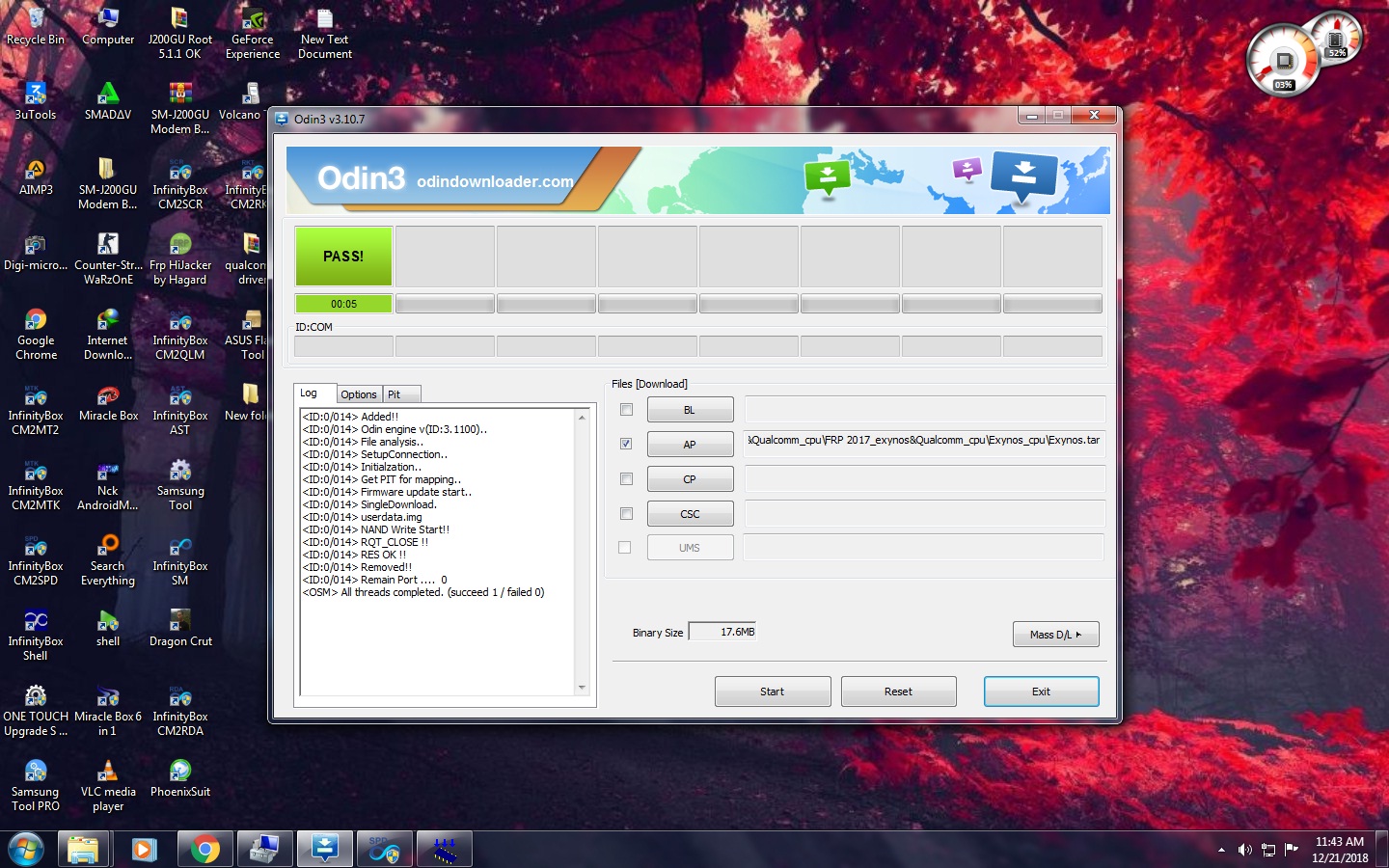Open the Computer desktop icon
The height and width of the screenshot is (868, 1389).
pyautogui.click(x=108, y=27)
